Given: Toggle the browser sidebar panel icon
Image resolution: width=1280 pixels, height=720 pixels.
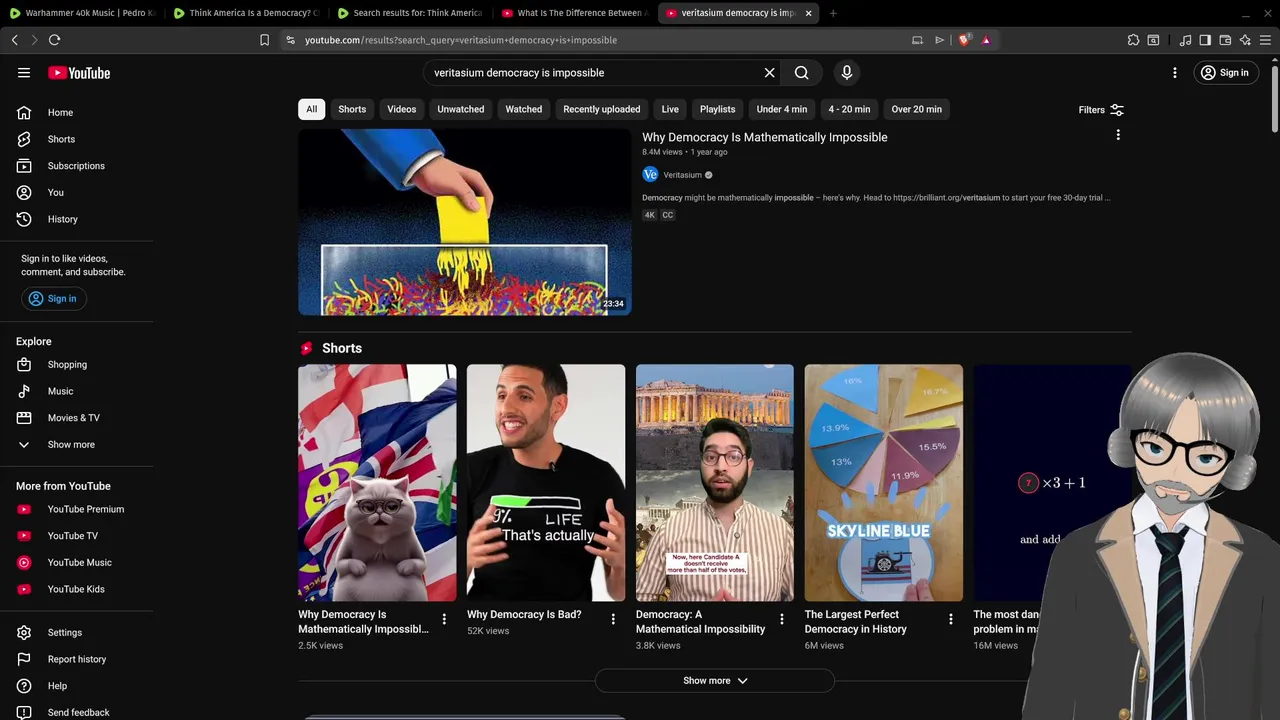Looking at the screenshot, I should click(1205, 40).
